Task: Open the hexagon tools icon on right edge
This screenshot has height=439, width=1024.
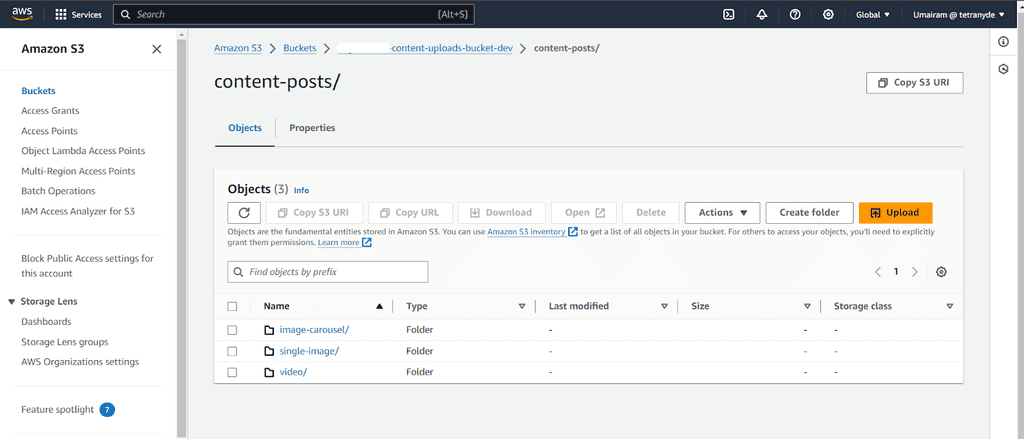Action: point(1004,69)
